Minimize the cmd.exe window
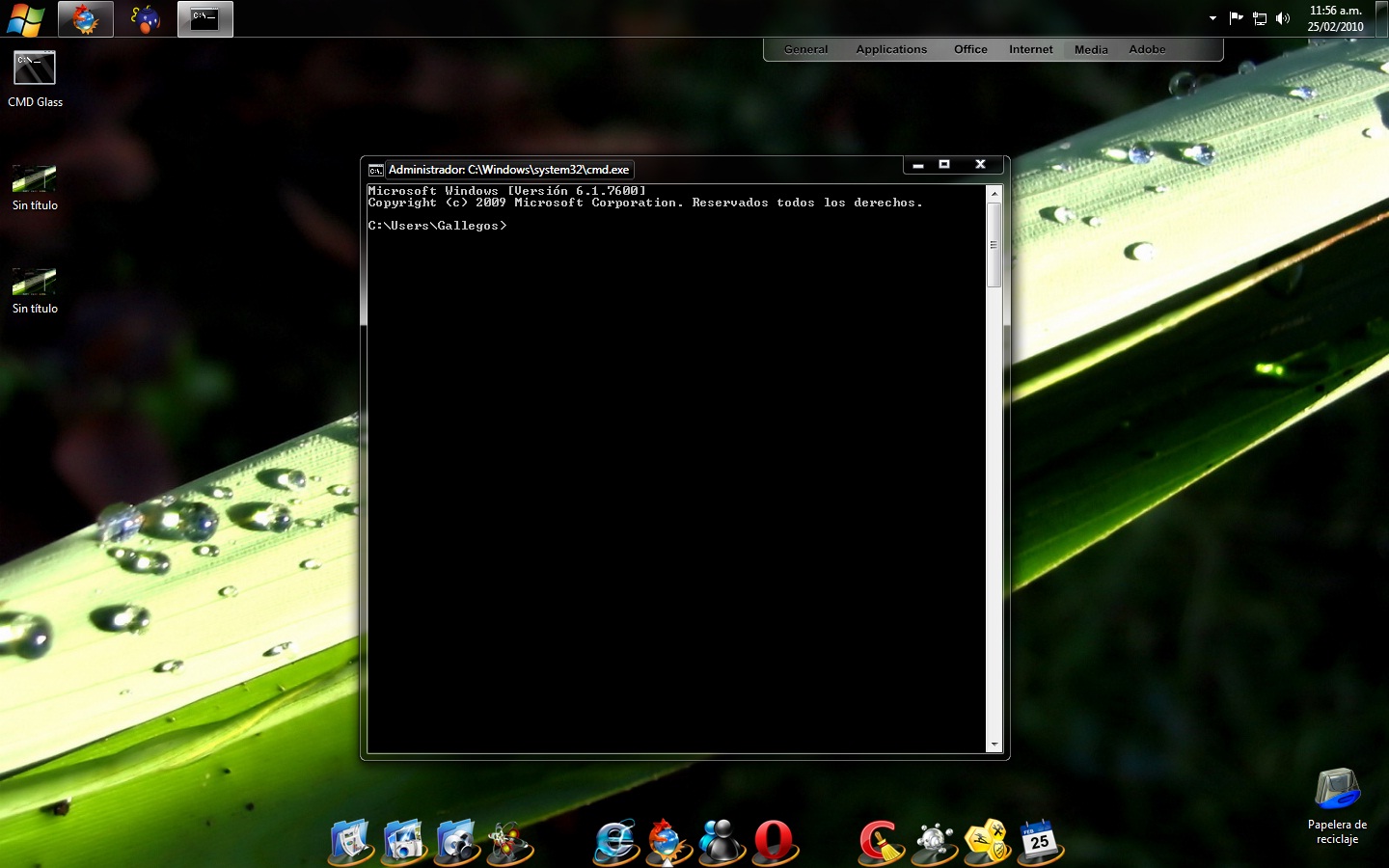The width and height of the screenshot is (1389, 868). pyautogui.click(x=918, y=165)
